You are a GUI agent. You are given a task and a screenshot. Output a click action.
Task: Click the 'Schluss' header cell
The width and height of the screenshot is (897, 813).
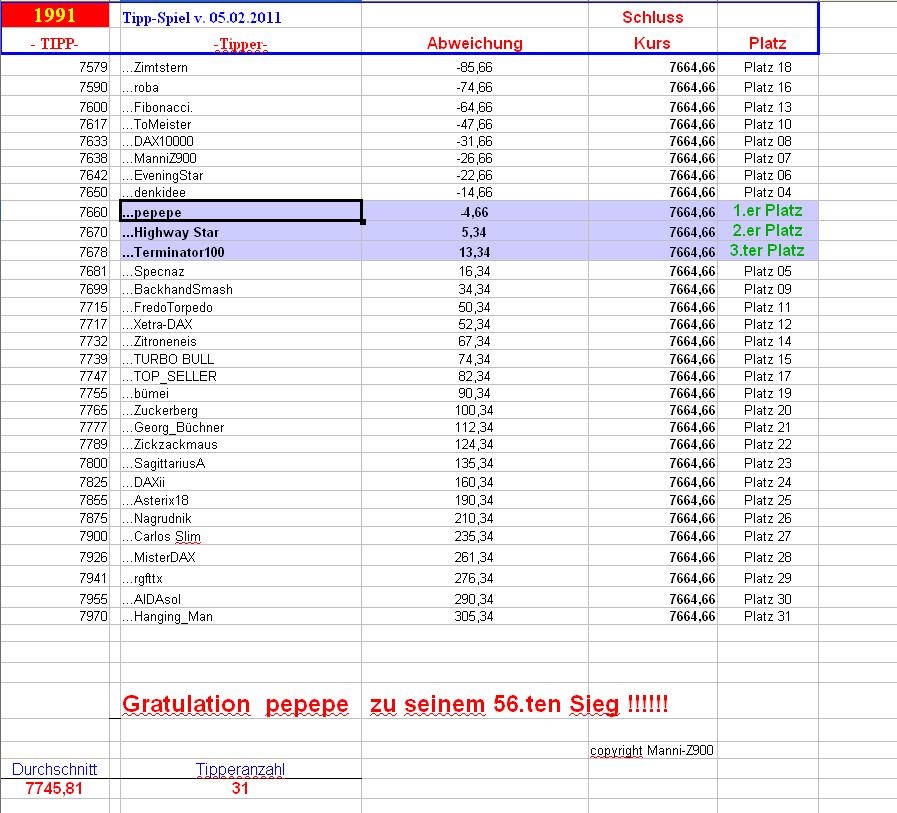(653, 17)
